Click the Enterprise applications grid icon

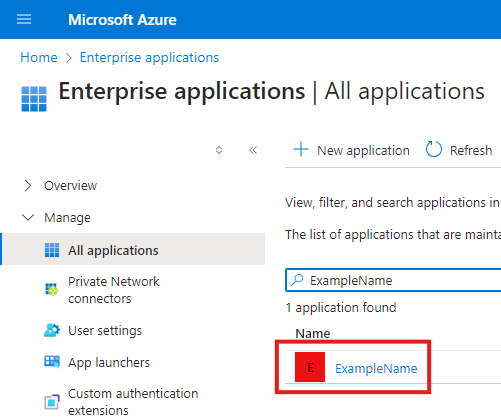34,99
